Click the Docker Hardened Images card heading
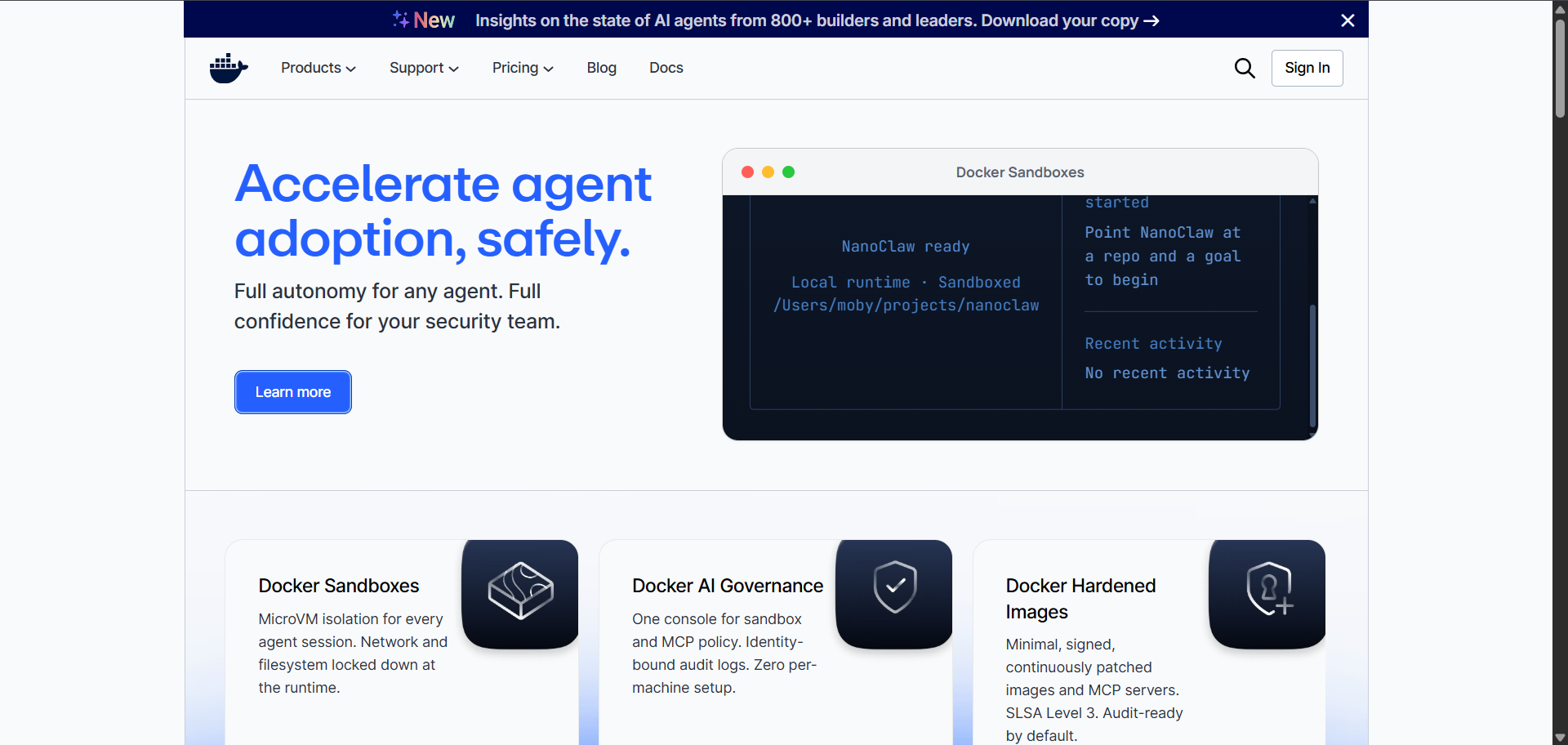Viewport: 1568px width, 745px height. click(1081, 599)
